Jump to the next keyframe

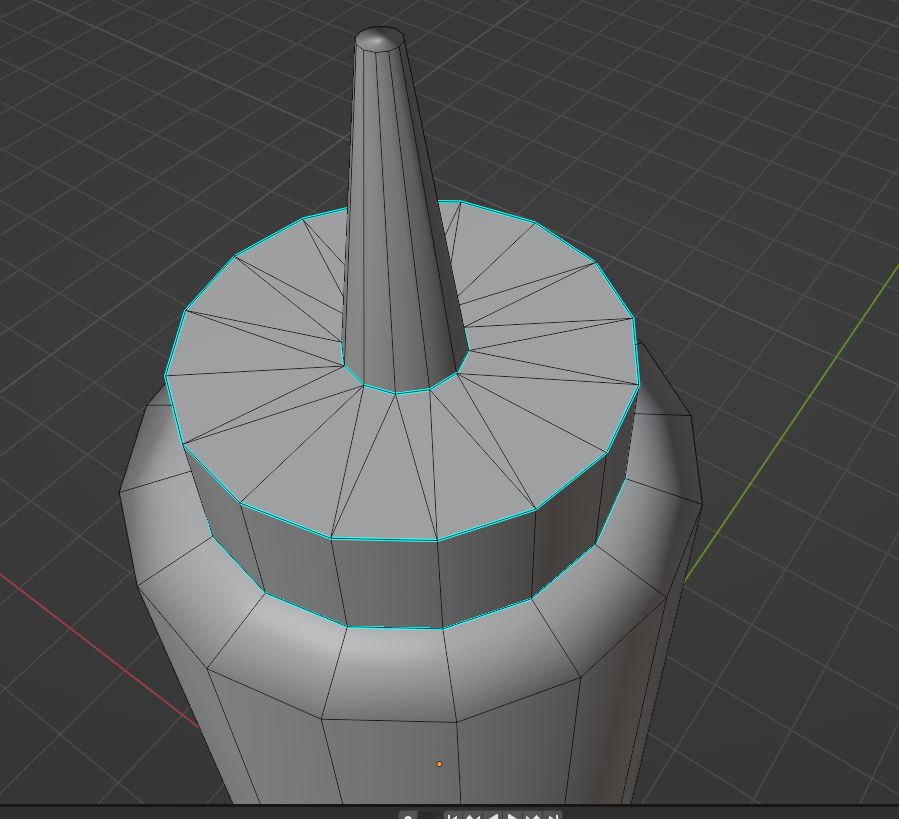click(x=534, y=815)
